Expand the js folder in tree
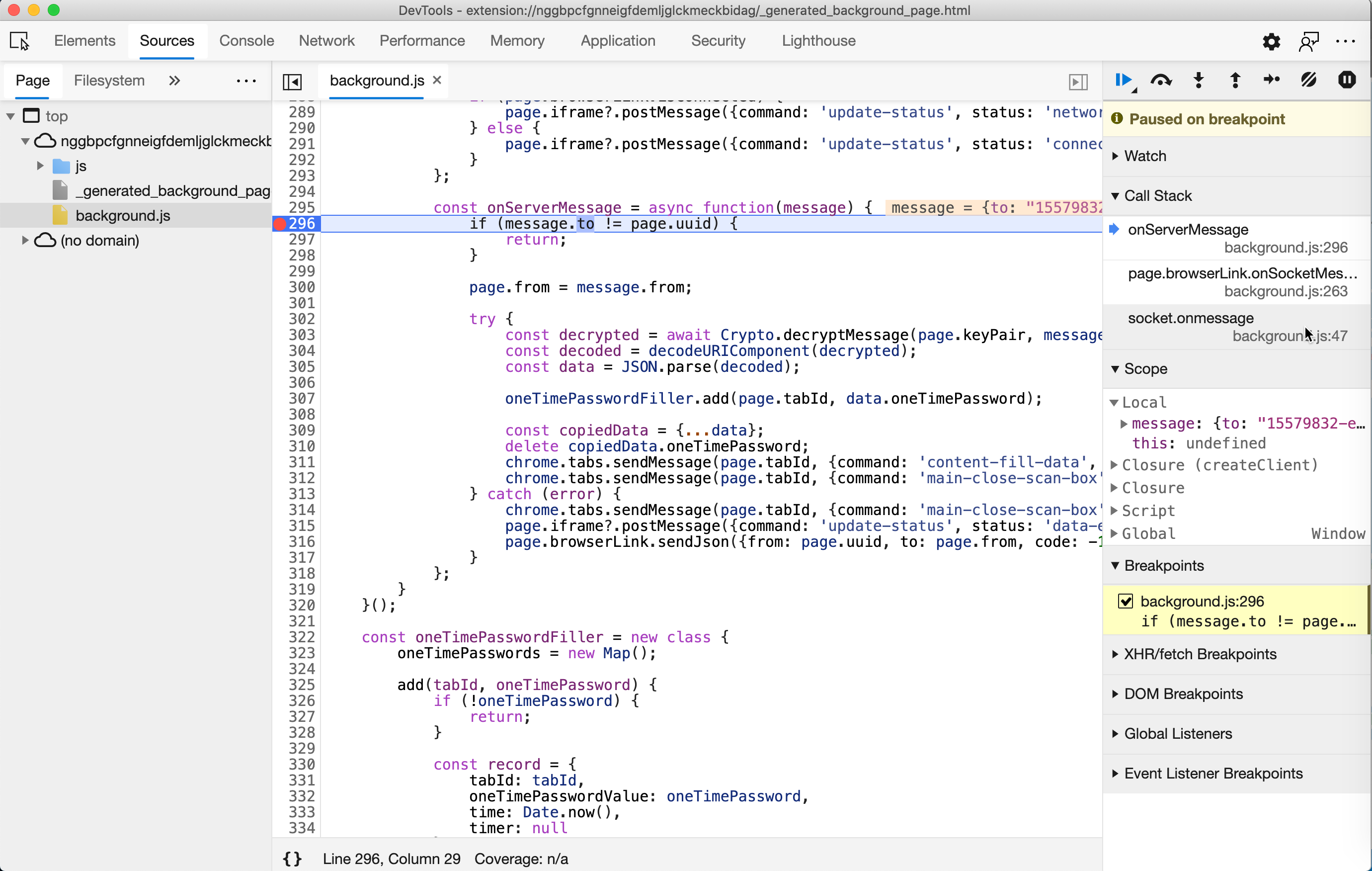 [x=40, y=166]
